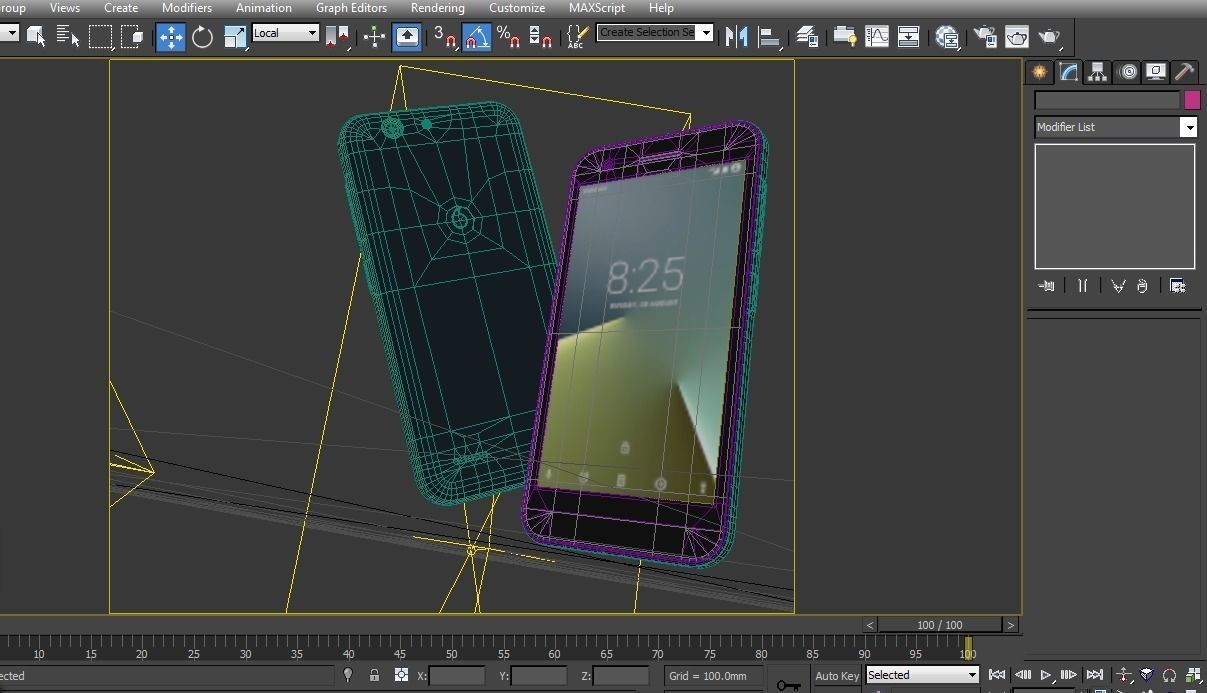Image resolution: width=1207 pixels, height=693 pixels.
Task: Open the Help menu
Action: (661, 8)
